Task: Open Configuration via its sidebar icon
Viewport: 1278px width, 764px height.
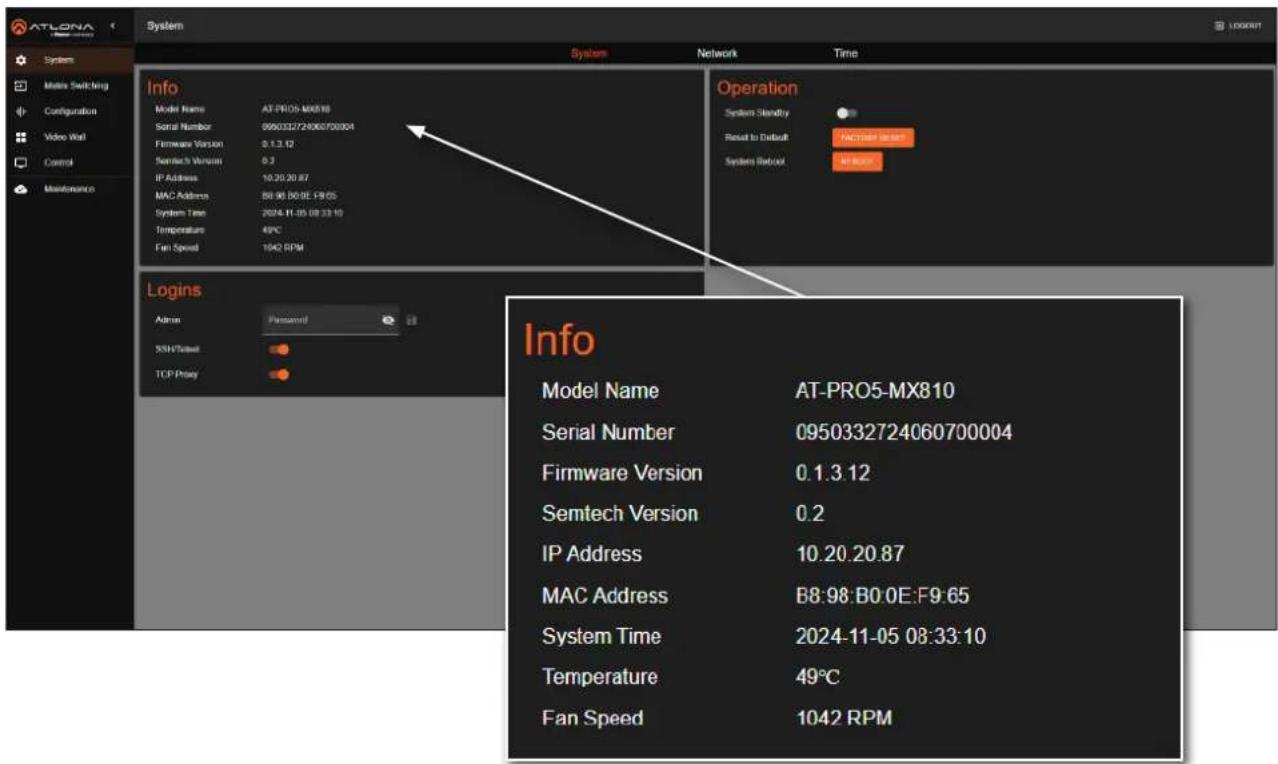Action: (20, 111)
